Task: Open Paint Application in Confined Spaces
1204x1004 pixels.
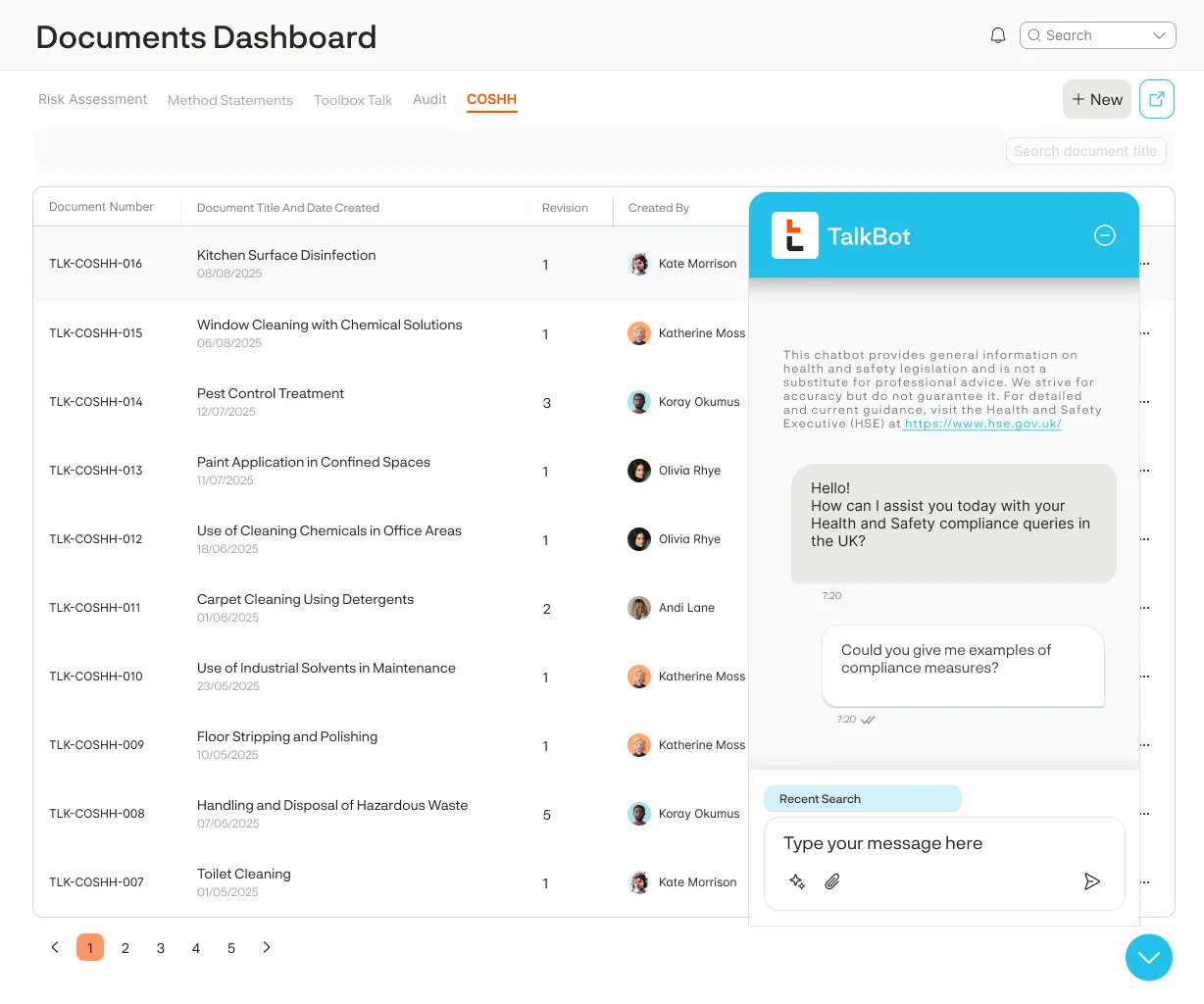Action: click(x=314, y=462)
